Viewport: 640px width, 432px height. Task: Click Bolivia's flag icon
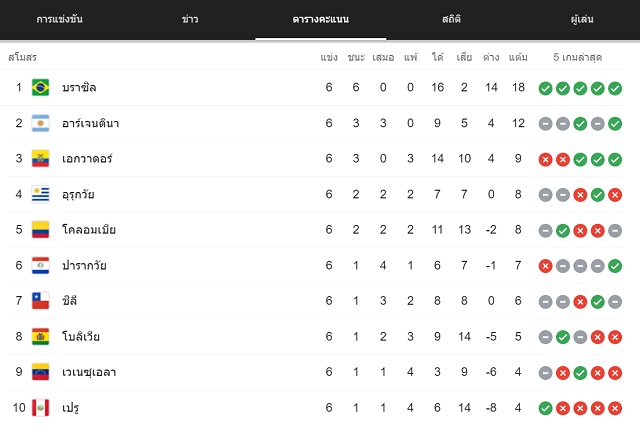[x=40, y=336]
